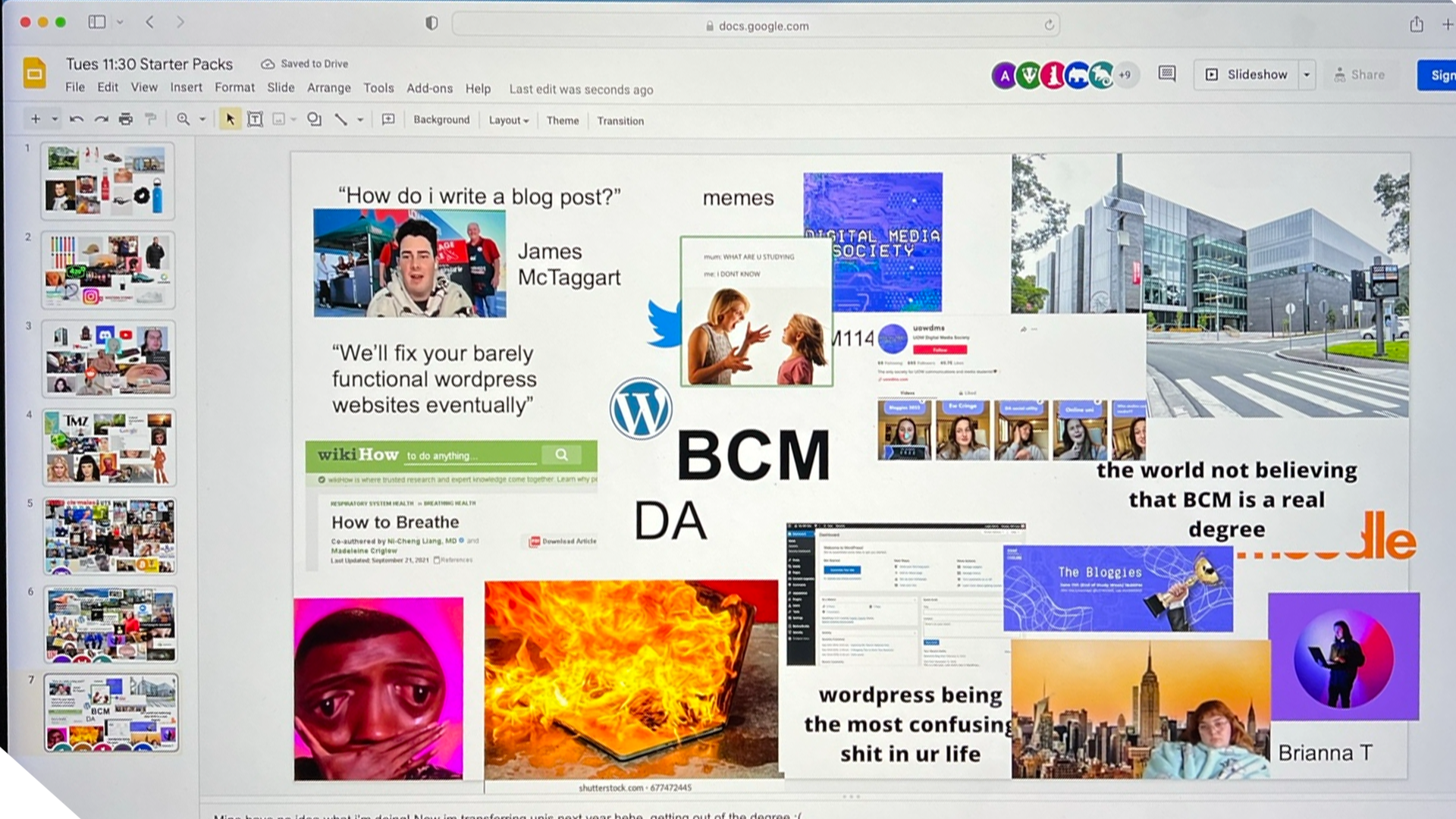Click the Transition toolbar button
Viewport: 1456px width, 819px height.
tap(620, 121)
